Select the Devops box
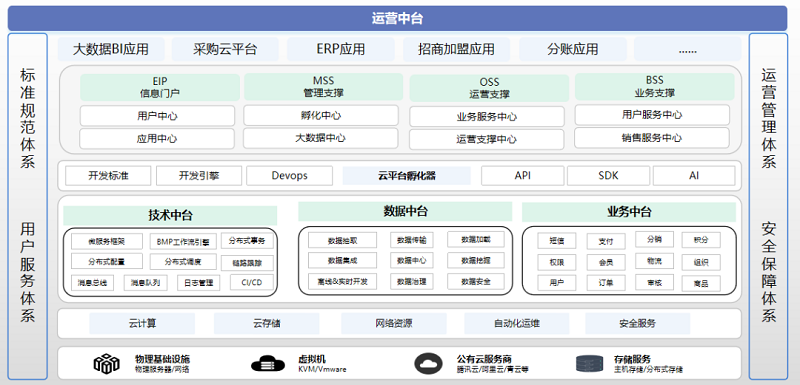The image size is (800, 385). tap(289, 176)
